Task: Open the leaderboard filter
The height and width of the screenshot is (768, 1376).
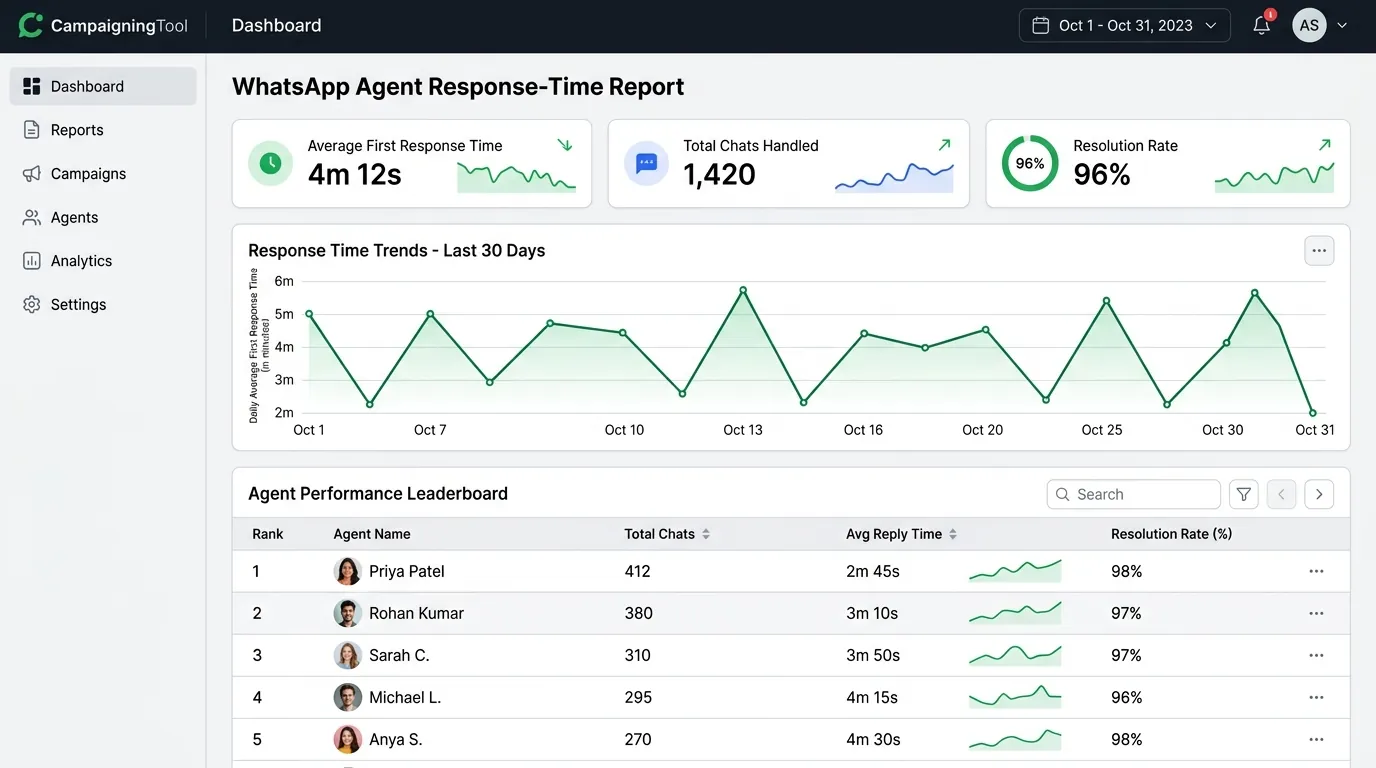Action: tap(1243, 494)
